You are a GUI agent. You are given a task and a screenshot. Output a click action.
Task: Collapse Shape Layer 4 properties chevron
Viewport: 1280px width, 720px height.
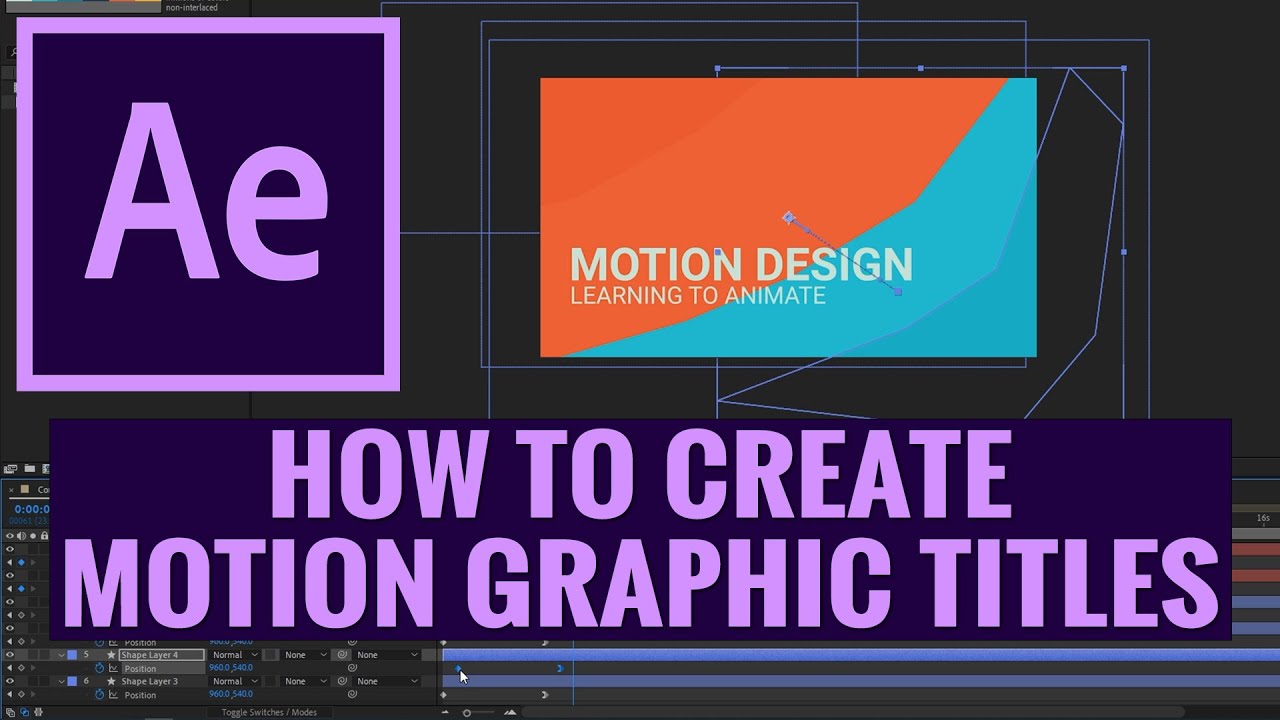pos(61,655)
